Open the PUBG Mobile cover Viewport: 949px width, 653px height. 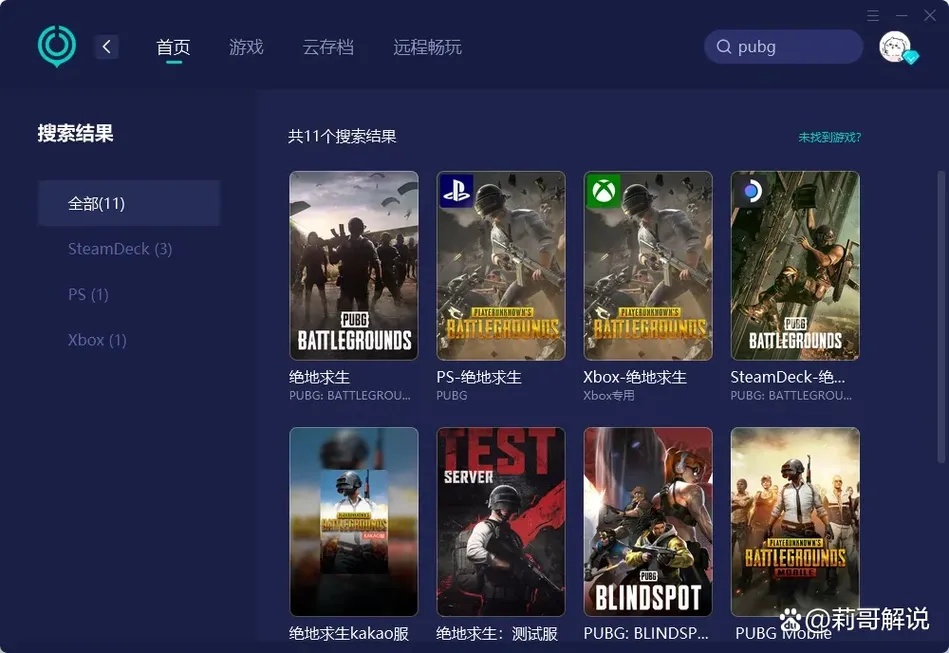point(795,522)
